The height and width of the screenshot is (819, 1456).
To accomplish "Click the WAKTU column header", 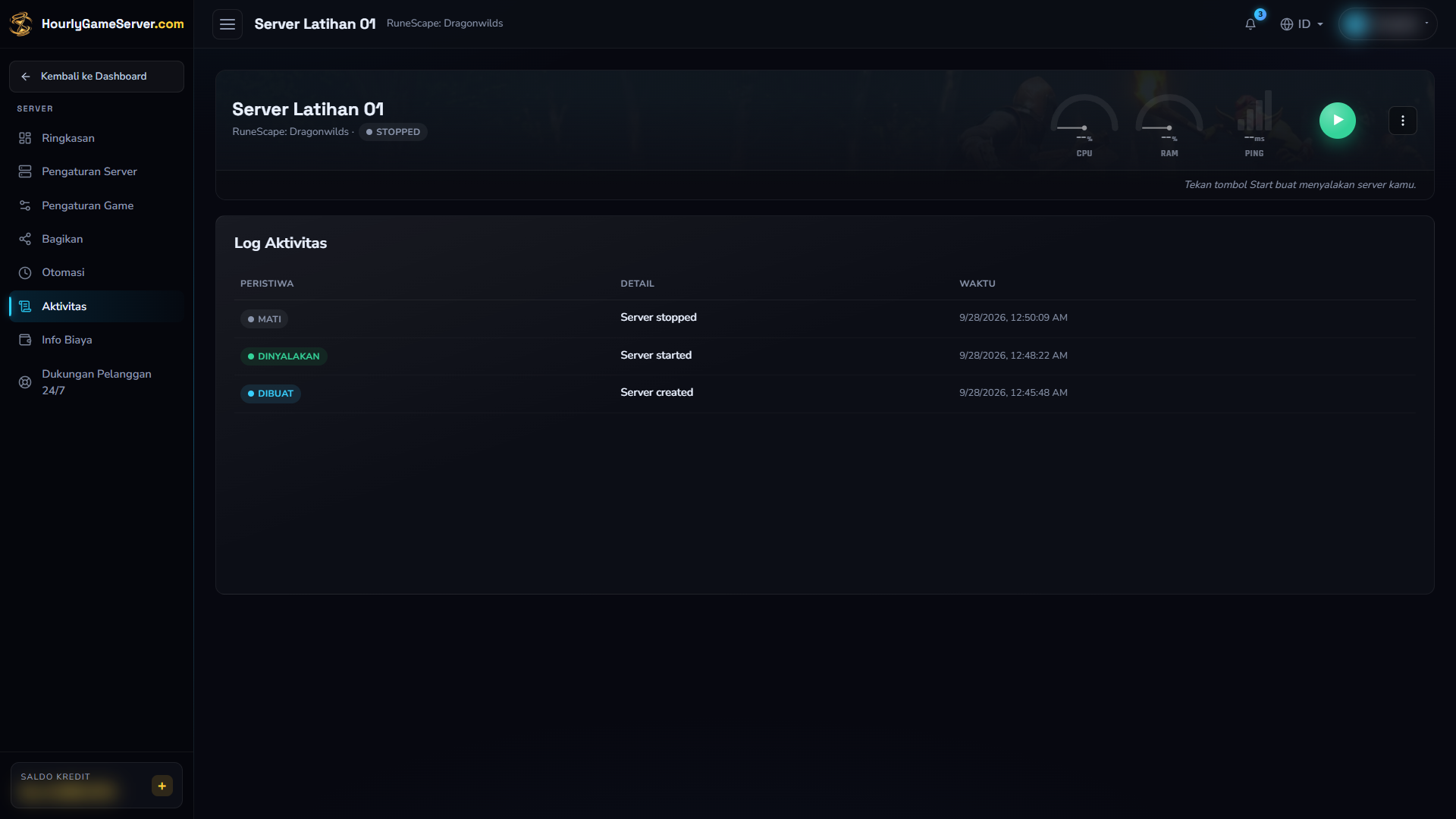I will click(x=977, y=284).
